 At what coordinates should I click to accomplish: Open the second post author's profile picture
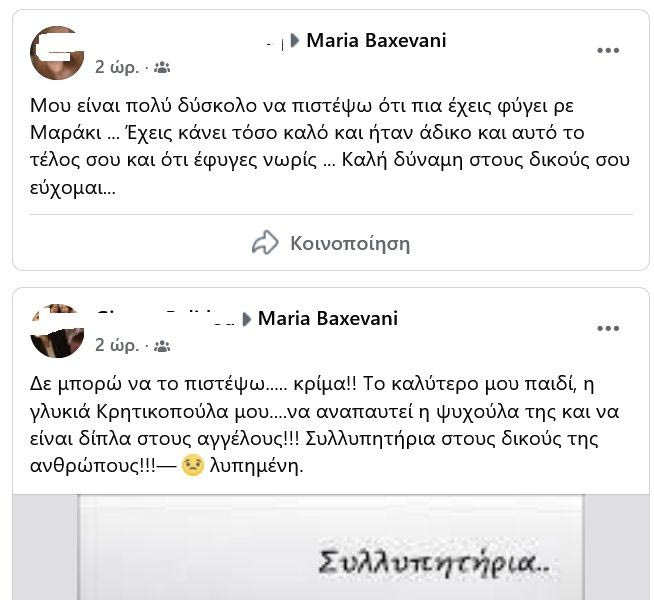point(57,331)
